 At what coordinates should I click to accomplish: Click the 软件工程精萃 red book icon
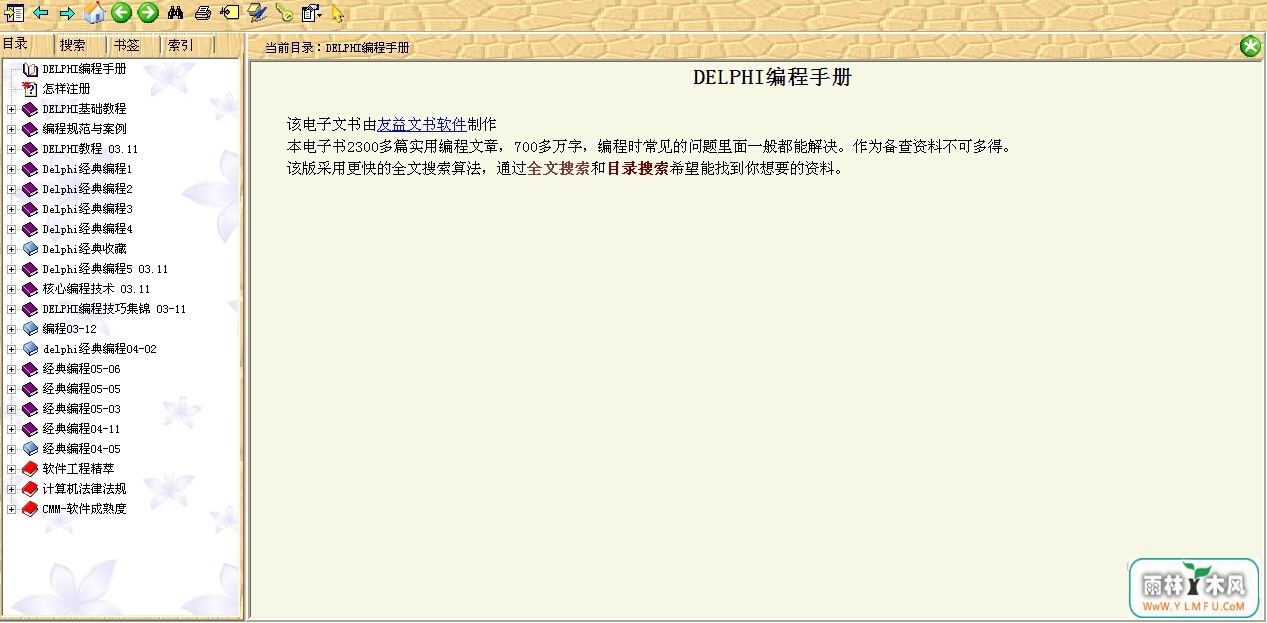point(30,469)
